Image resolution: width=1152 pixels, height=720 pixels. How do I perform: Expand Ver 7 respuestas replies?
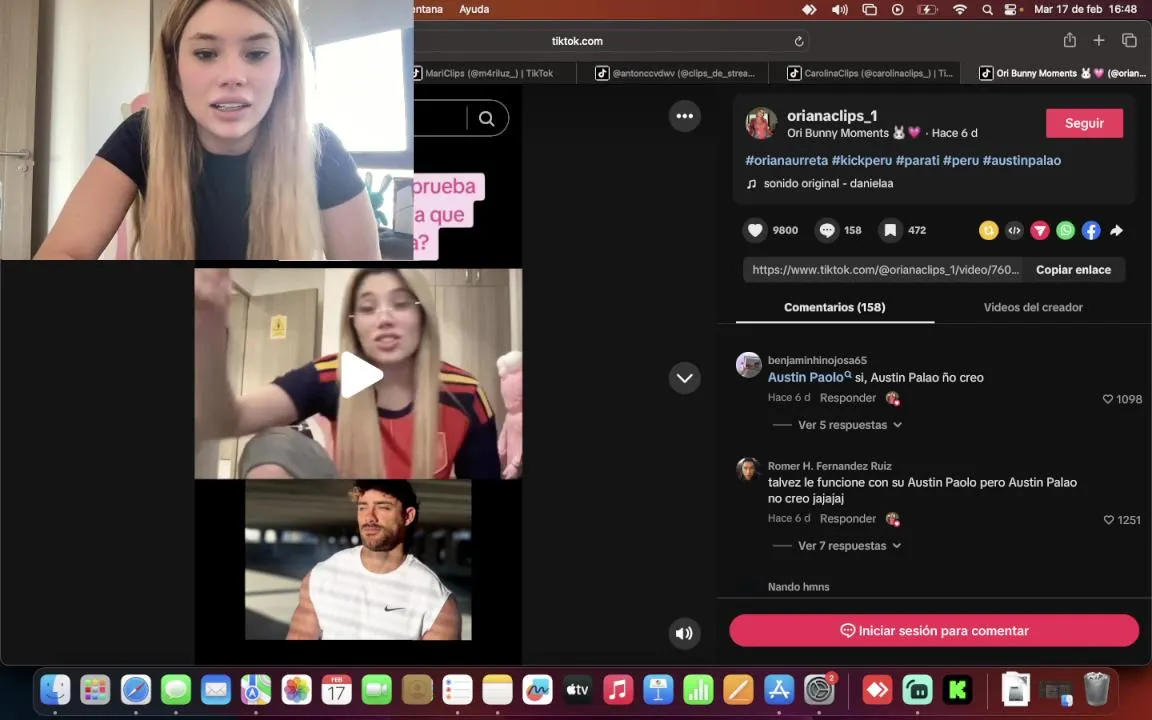(849, 546)
